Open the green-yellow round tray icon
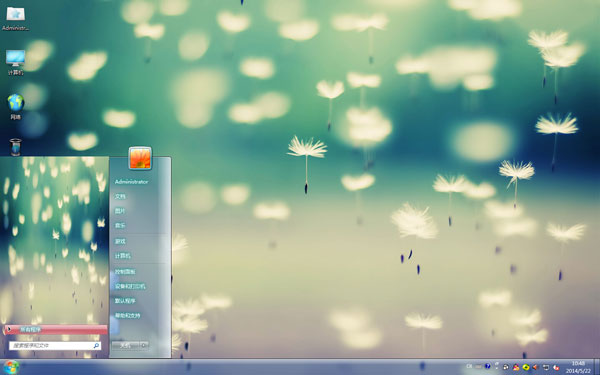 tap(526, 367)
